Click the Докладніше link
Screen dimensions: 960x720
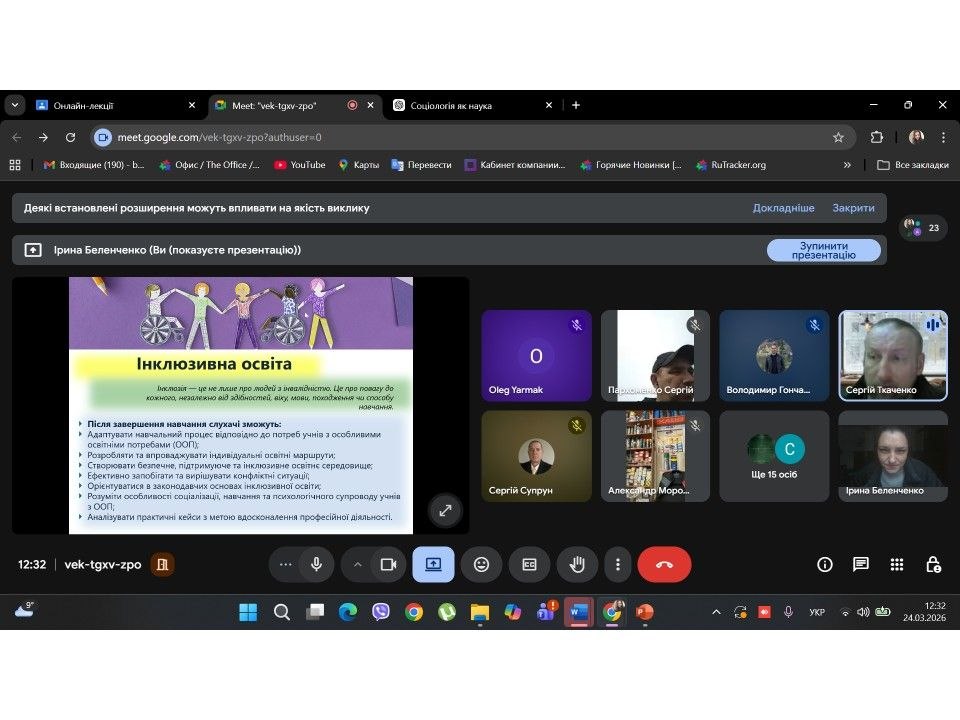tap(783, 208)
